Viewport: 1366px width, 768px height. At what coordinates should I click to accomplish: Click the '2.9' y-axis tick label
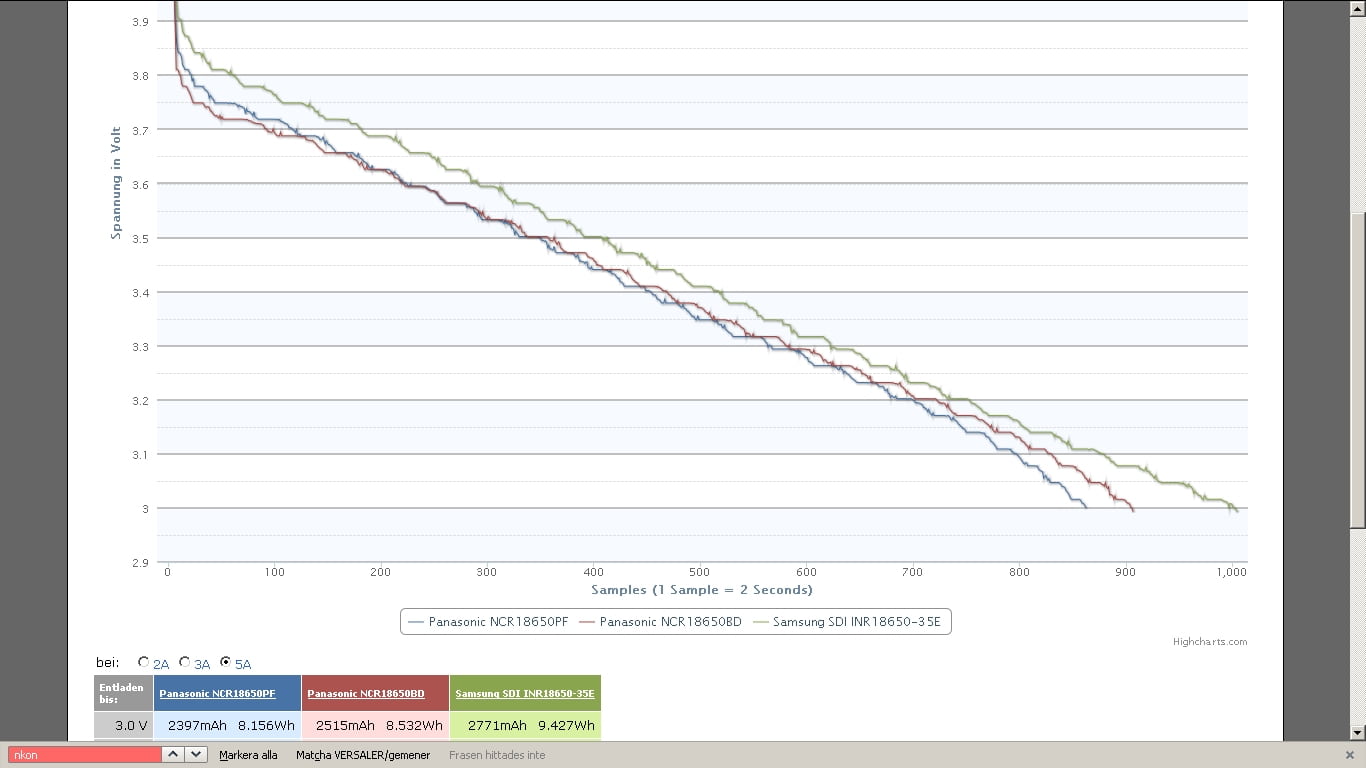click(x=140, y=563)
